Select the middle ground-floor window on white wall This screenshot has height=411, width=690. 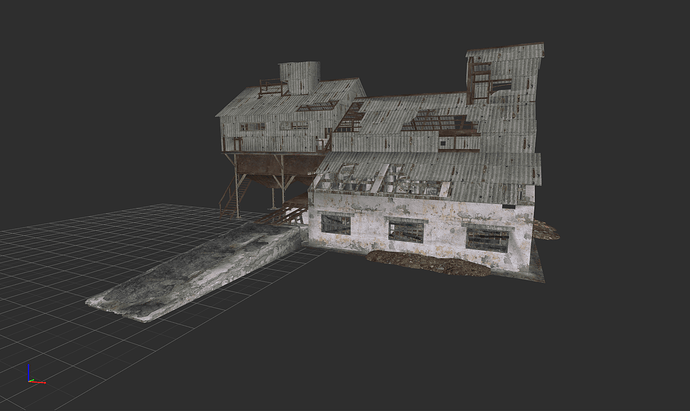click(x=405, y=231)
